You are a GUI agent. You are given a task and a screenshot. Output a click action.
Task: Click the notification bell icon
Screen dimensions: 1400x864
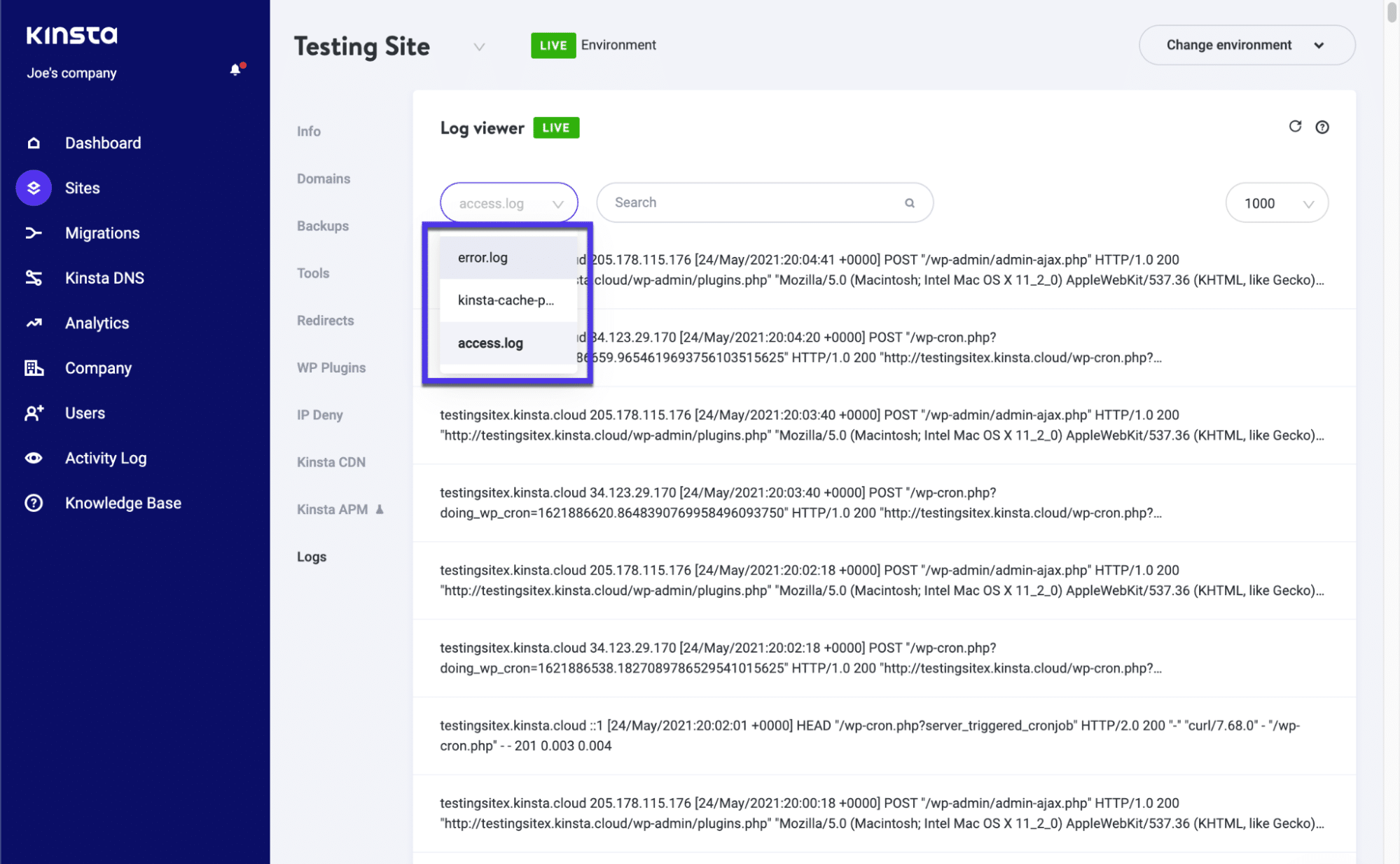(234, 70)
